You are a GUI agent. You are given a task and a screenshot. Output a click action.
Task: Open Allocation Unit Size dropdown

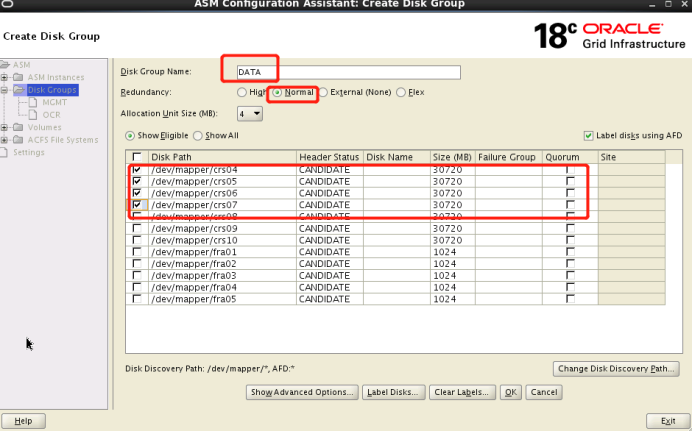coord(250,114)
